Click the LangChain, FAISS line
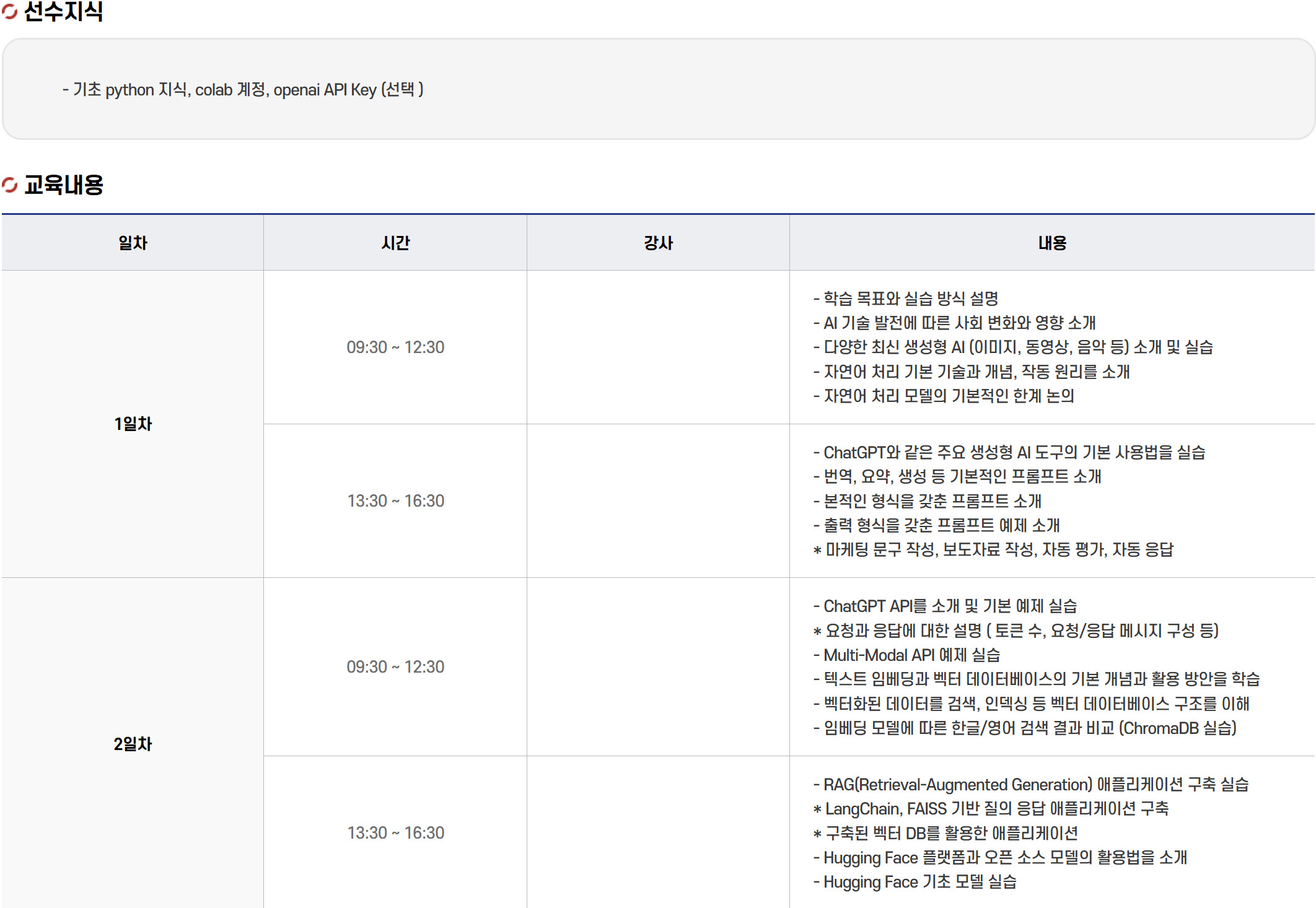 pyautogui.click(x=991, y=808)
